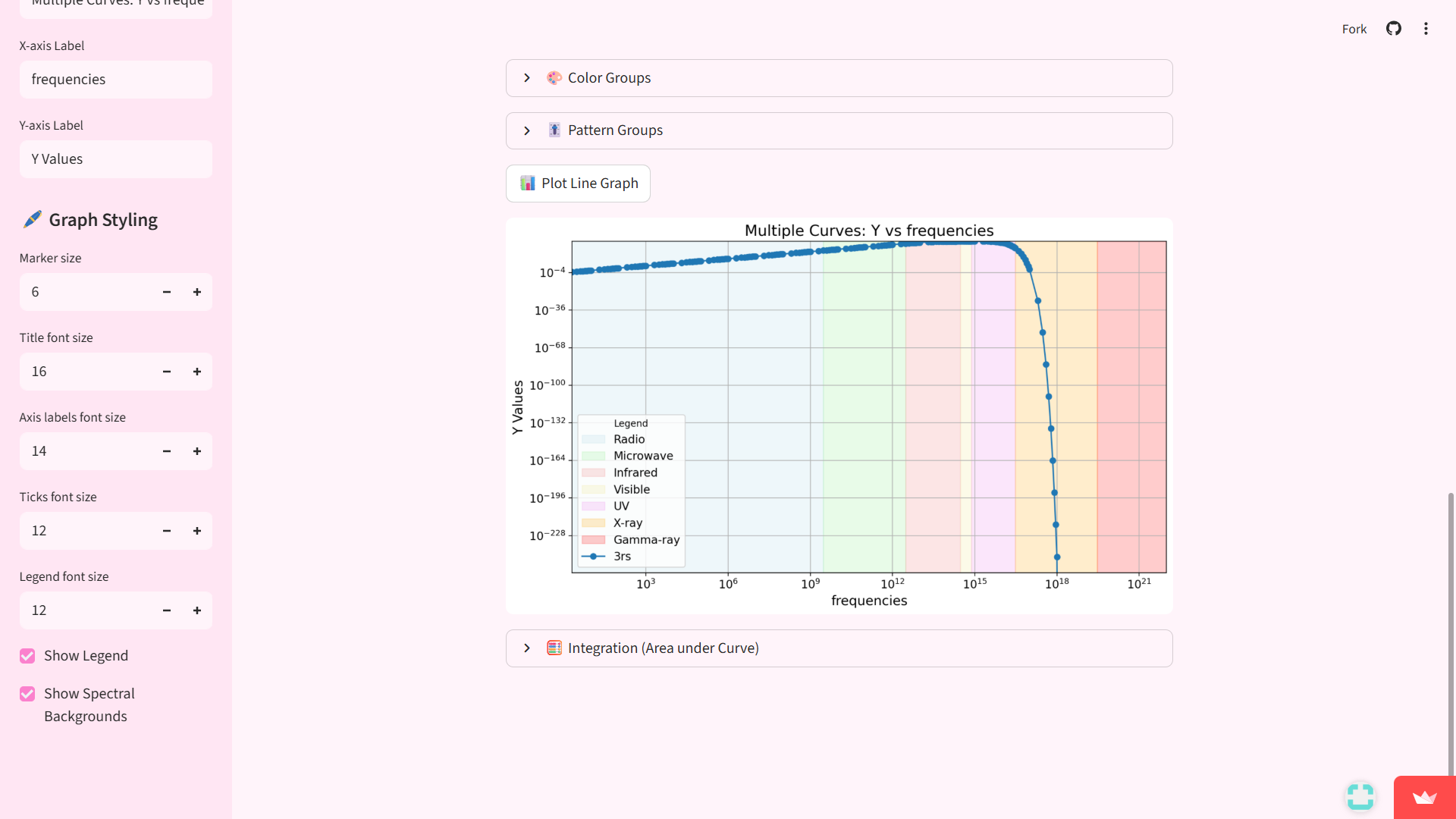Decrease ticks font size with minus

click(167, 531)
